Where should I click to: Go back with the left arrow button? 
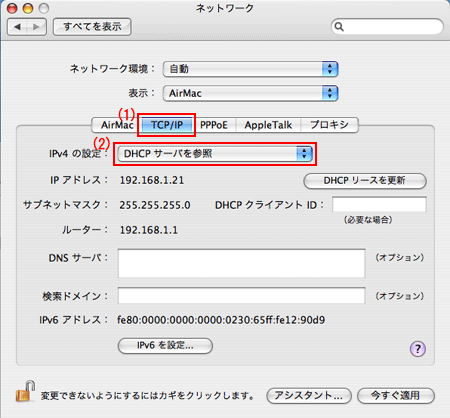(x=17, y=27)
